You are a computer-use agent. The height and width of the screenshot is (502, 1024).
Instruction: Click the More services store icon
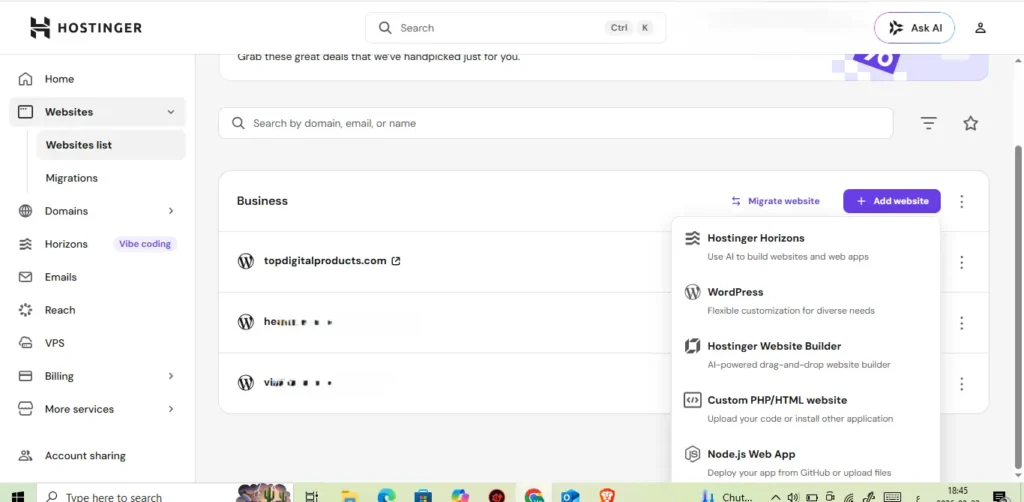[x=25, y=409]
